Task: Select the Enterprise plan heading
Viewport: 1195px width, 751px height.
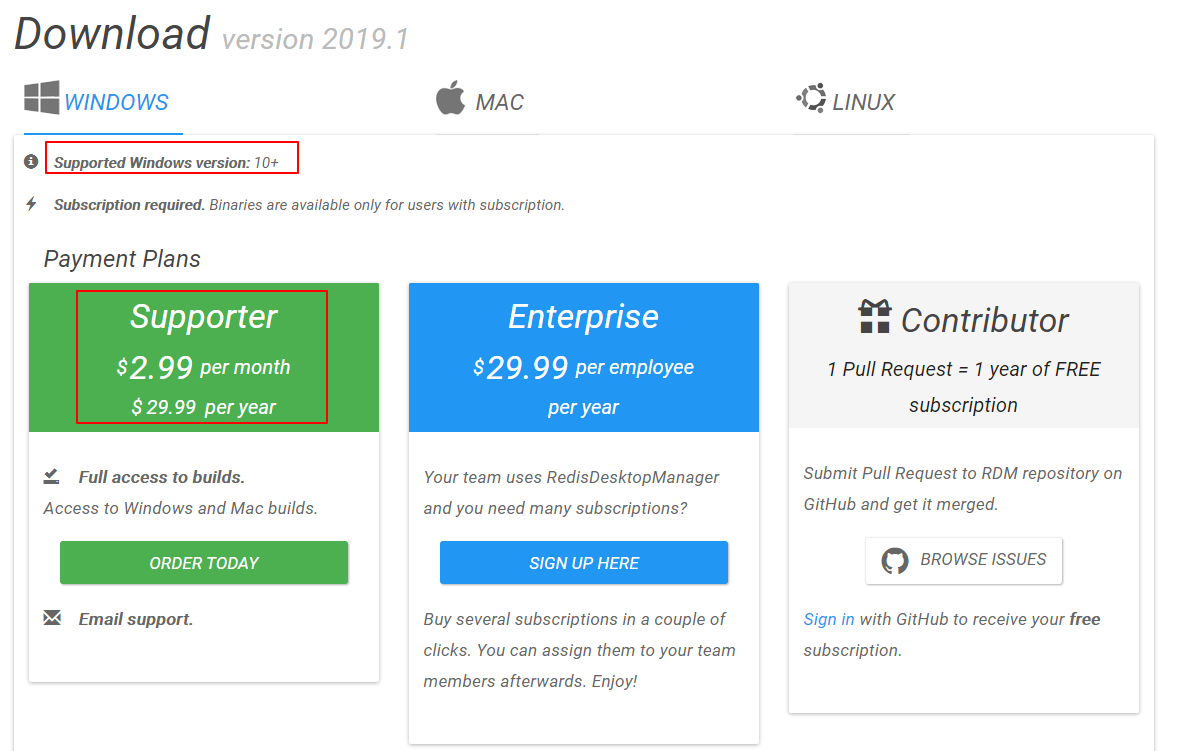Action: (x=584, y=316)
